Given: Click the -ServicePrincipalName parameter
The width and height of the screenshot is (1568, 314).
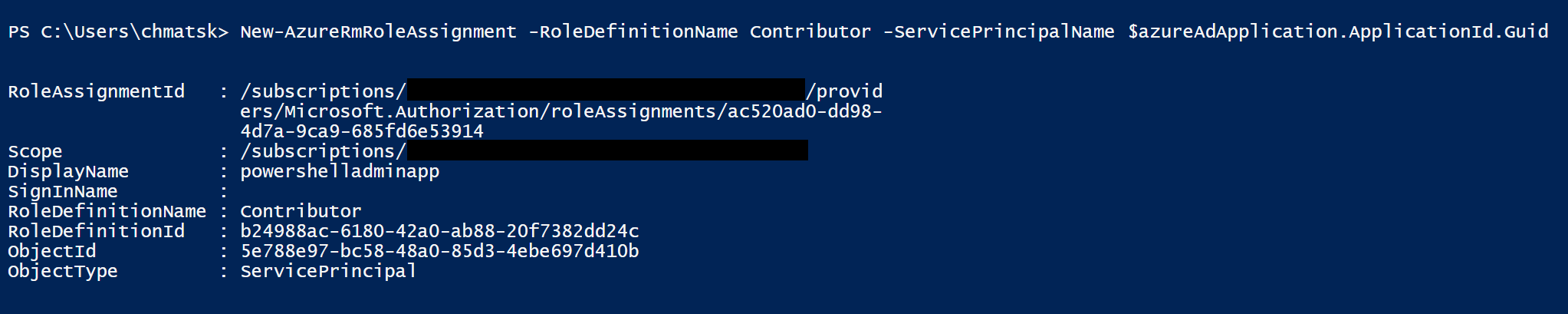Looking at the screenshot, I should click(x=998, y=32).
